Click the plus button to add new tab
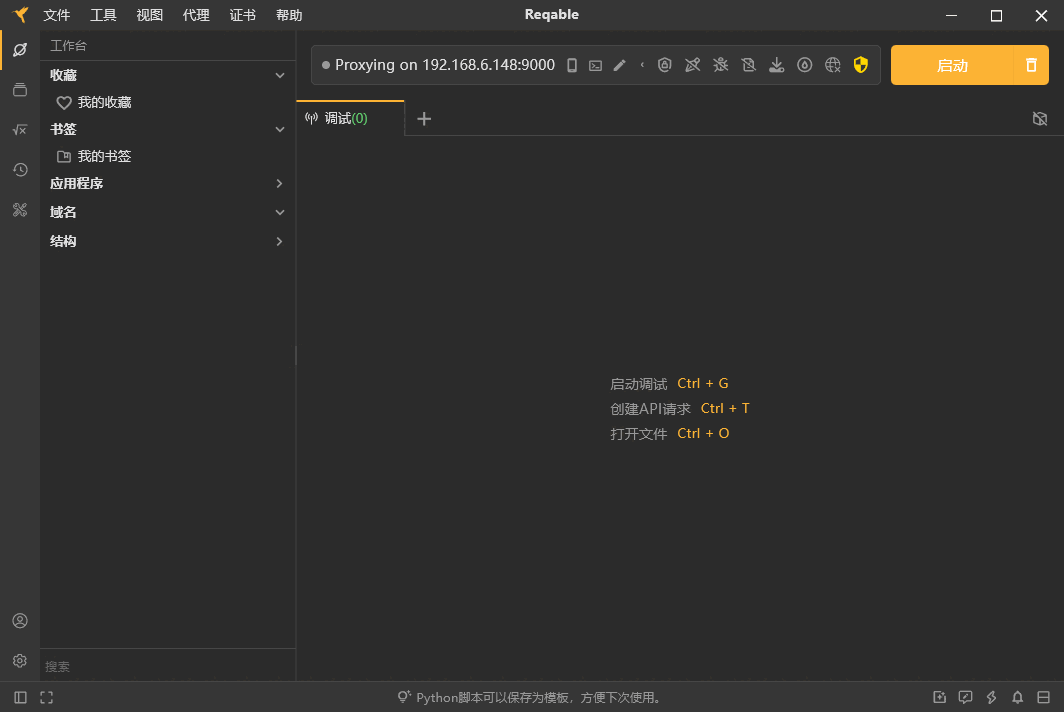 tap(424, 119)
